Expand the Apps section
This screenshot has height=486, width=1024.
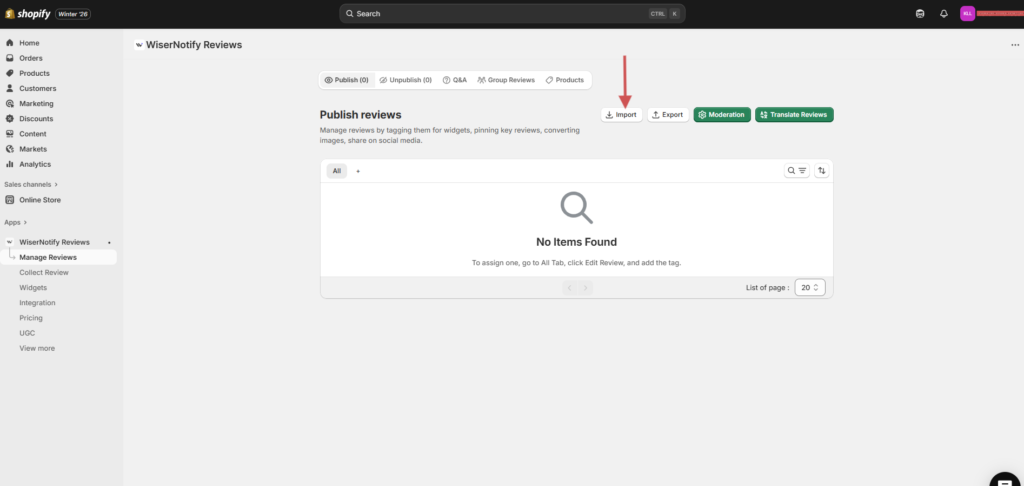pyautogui.click(x=15, y=222)
